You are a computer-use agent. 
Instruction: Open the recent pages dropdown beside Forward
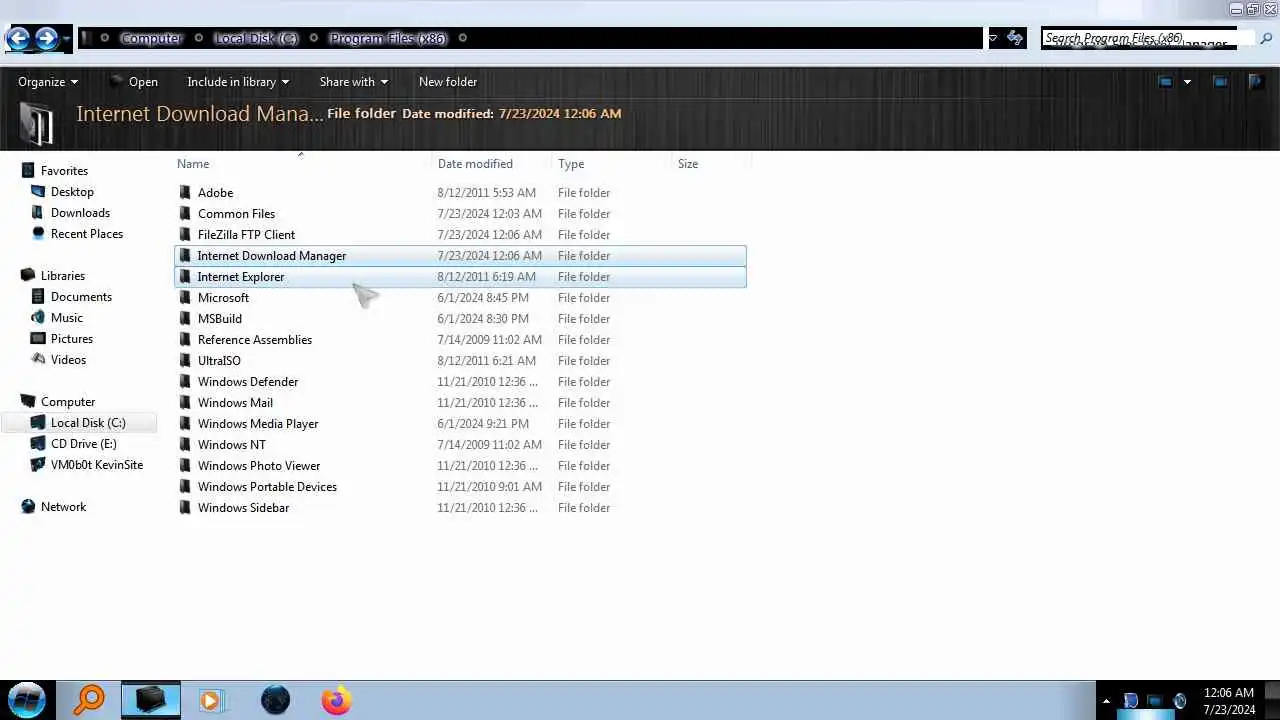coord(66,39)
